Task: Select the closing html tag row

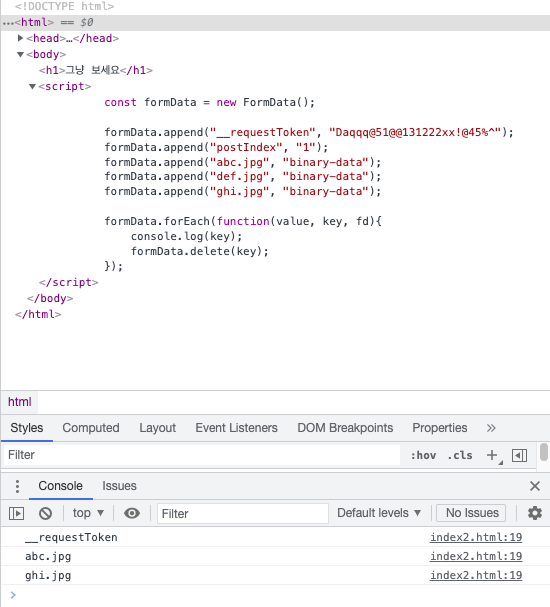Action: pos(38,314)
